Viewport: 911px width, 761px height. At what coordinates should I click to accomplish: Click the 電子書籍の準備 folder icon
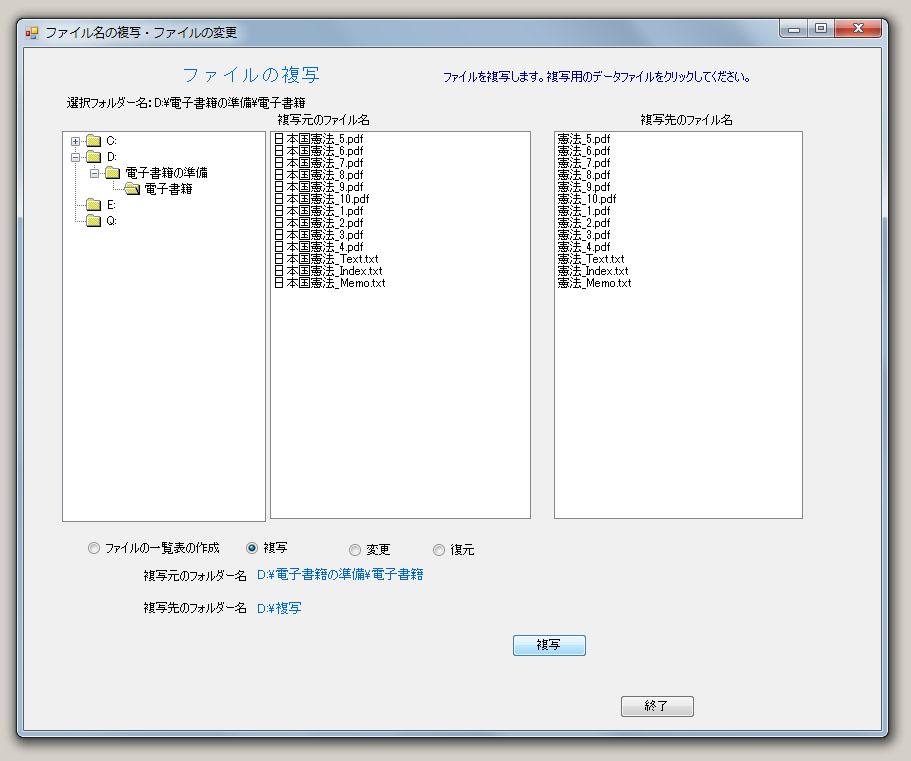pyautogui.click(x=112, y=173)
